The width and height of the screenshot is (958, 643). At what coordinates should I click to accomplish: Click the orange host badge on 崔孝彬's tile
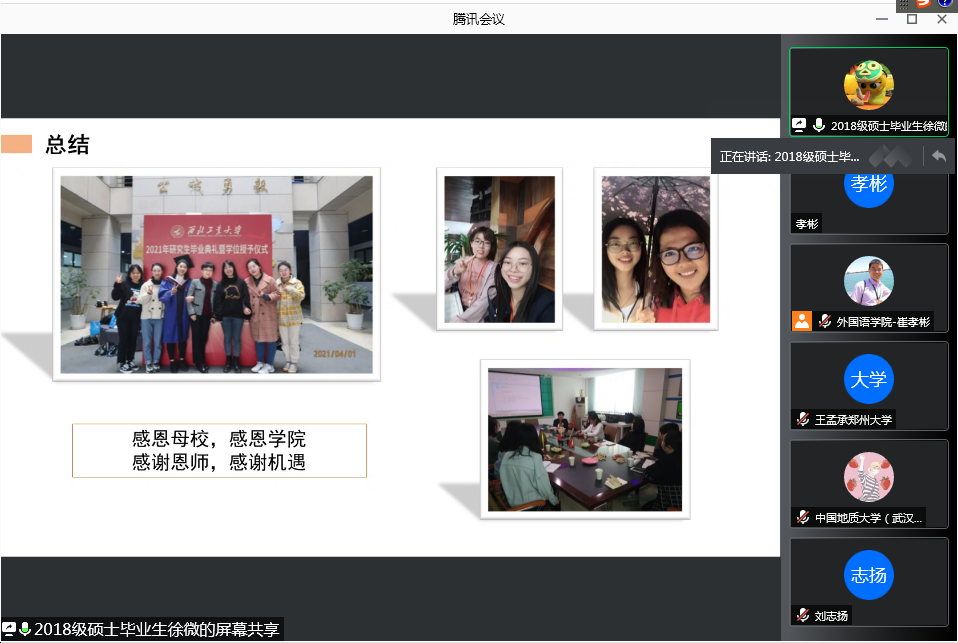[x=801, y=321]
